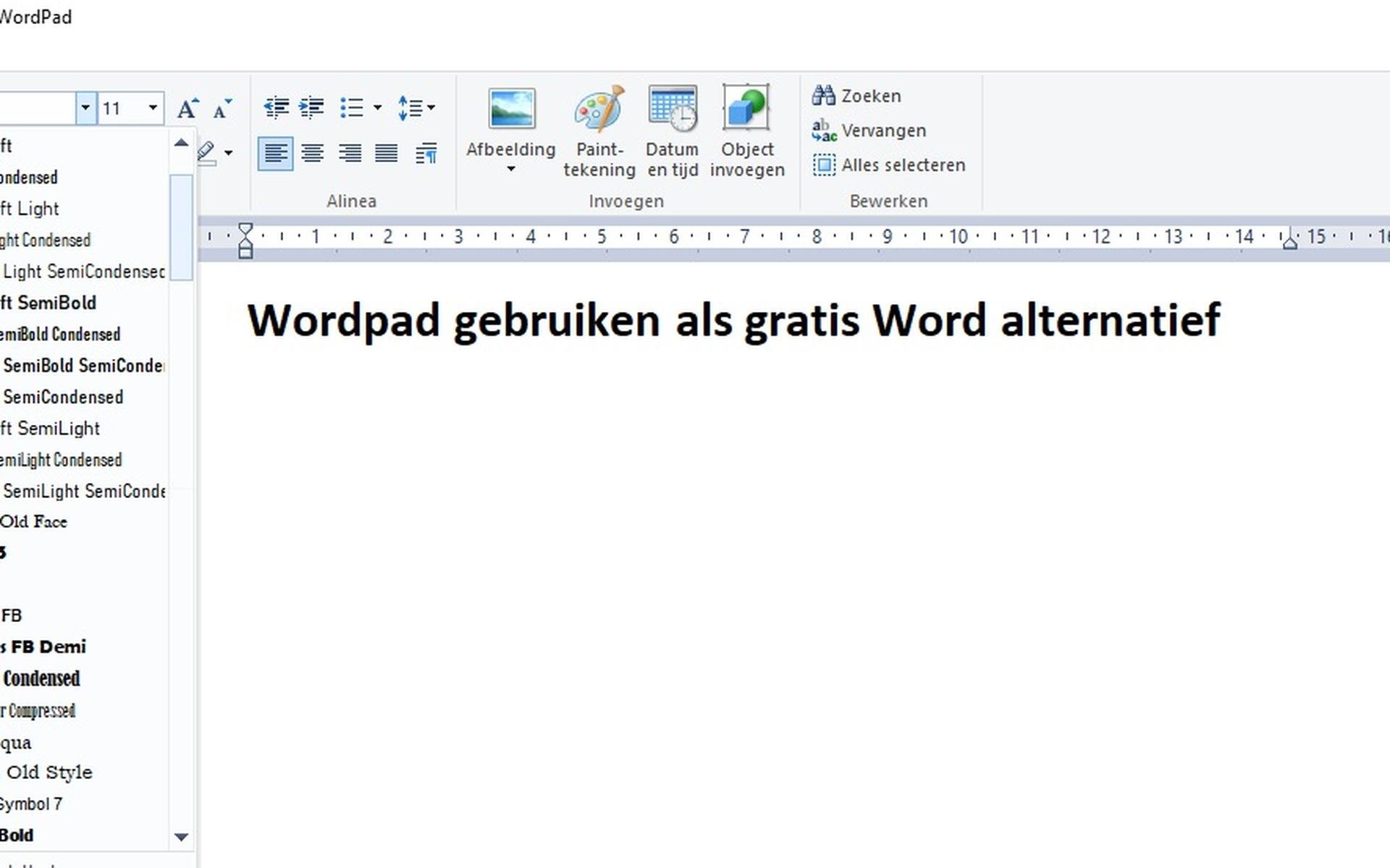Select the 'ght Condensed' font entry
1390x868 pixels.
84,240
